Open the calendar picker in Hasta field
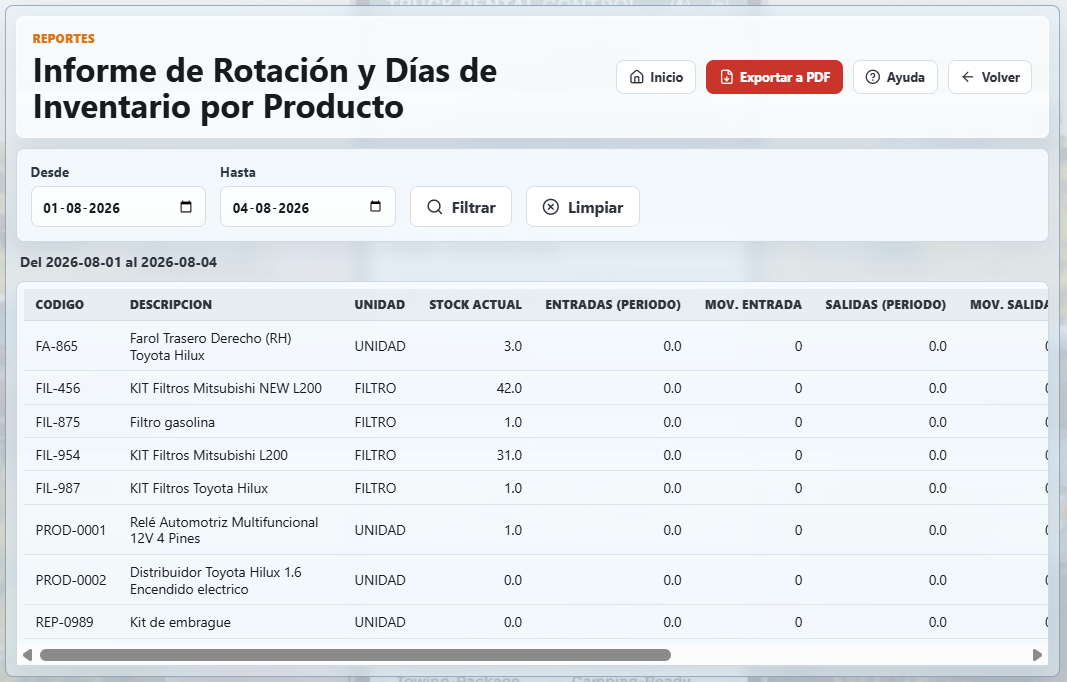The width and height of the screenshot is (1067, 682). (375, 207)
